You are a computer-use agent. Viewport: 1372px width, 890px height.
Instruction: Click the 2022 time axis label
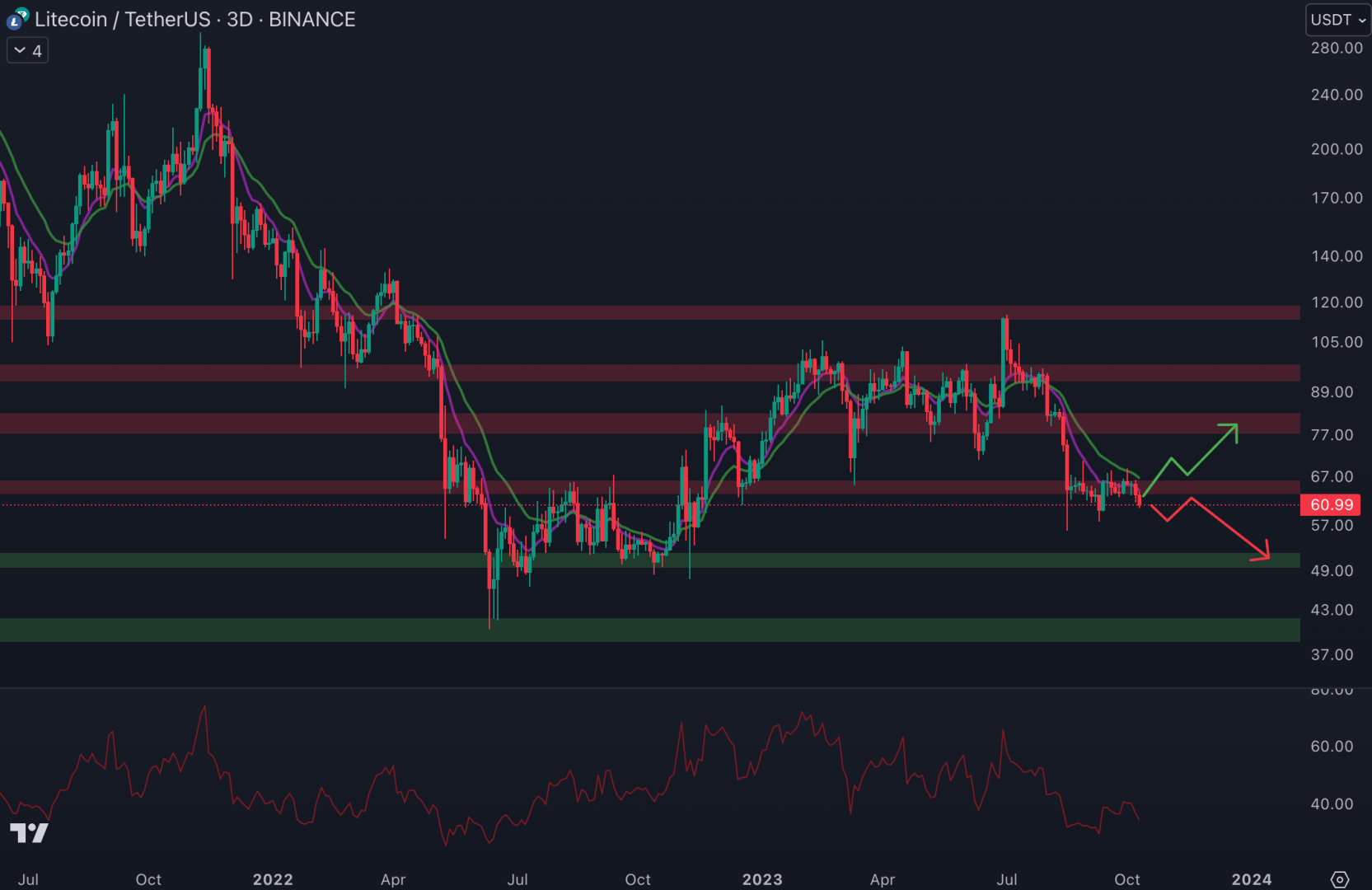273,879
